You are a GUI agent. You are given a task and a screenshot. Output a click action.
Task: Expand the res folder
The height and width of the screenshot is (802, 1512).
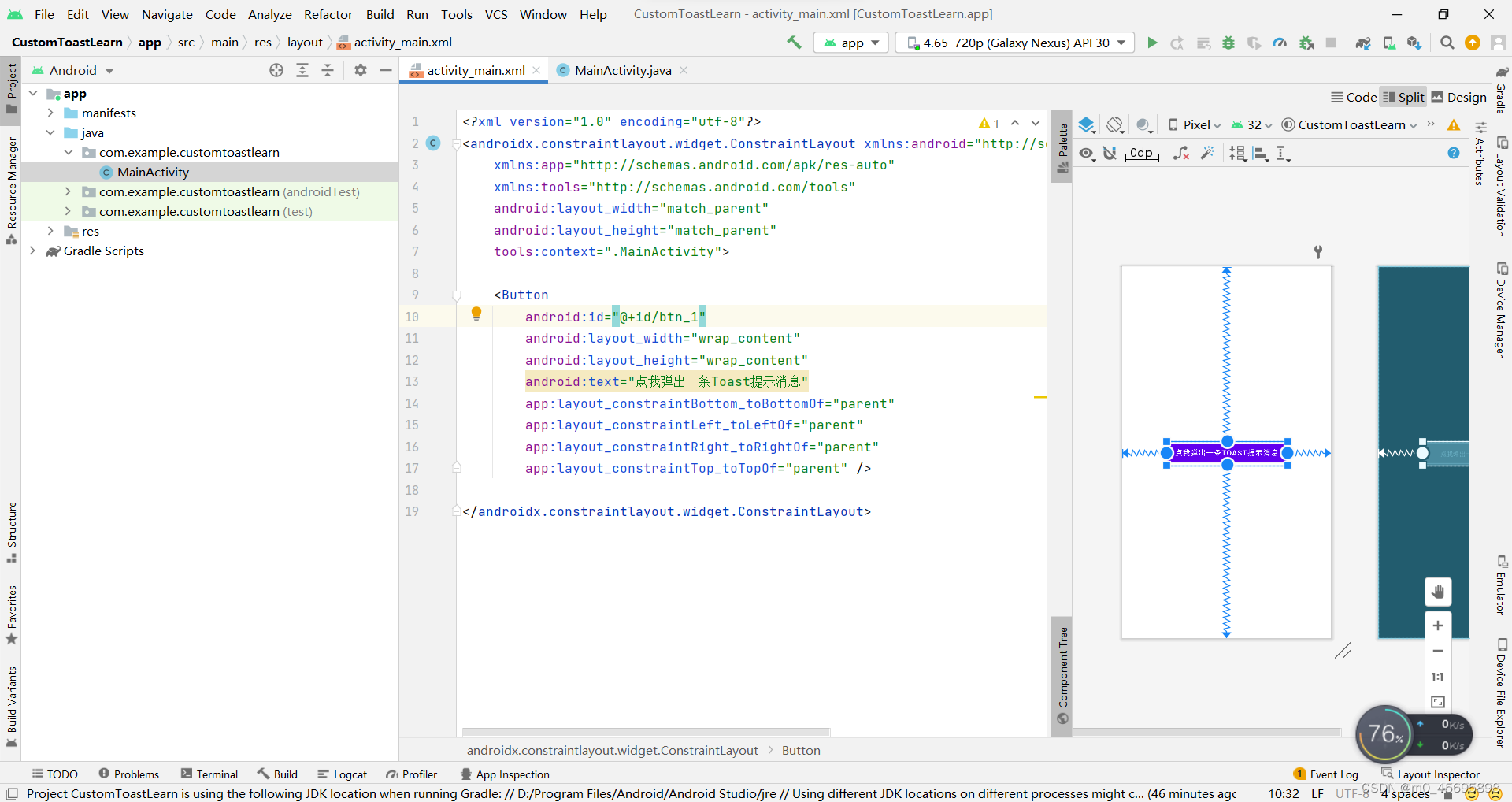(50, 231)
